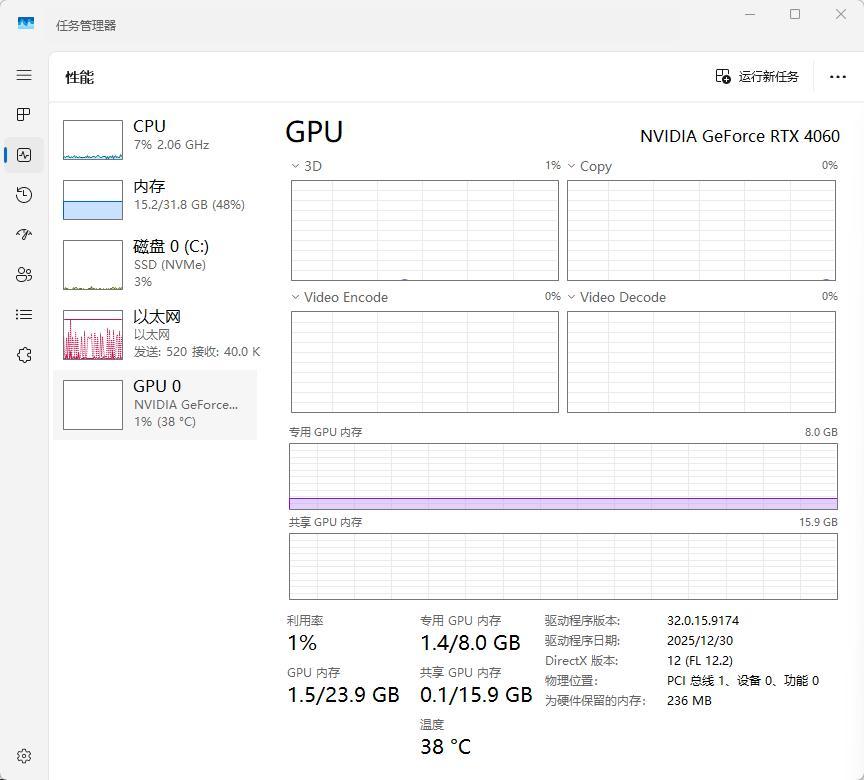The width and height of the screenshot is (864, 780).
Task: Select the GPU 0 entry
Action: (155, 404)
